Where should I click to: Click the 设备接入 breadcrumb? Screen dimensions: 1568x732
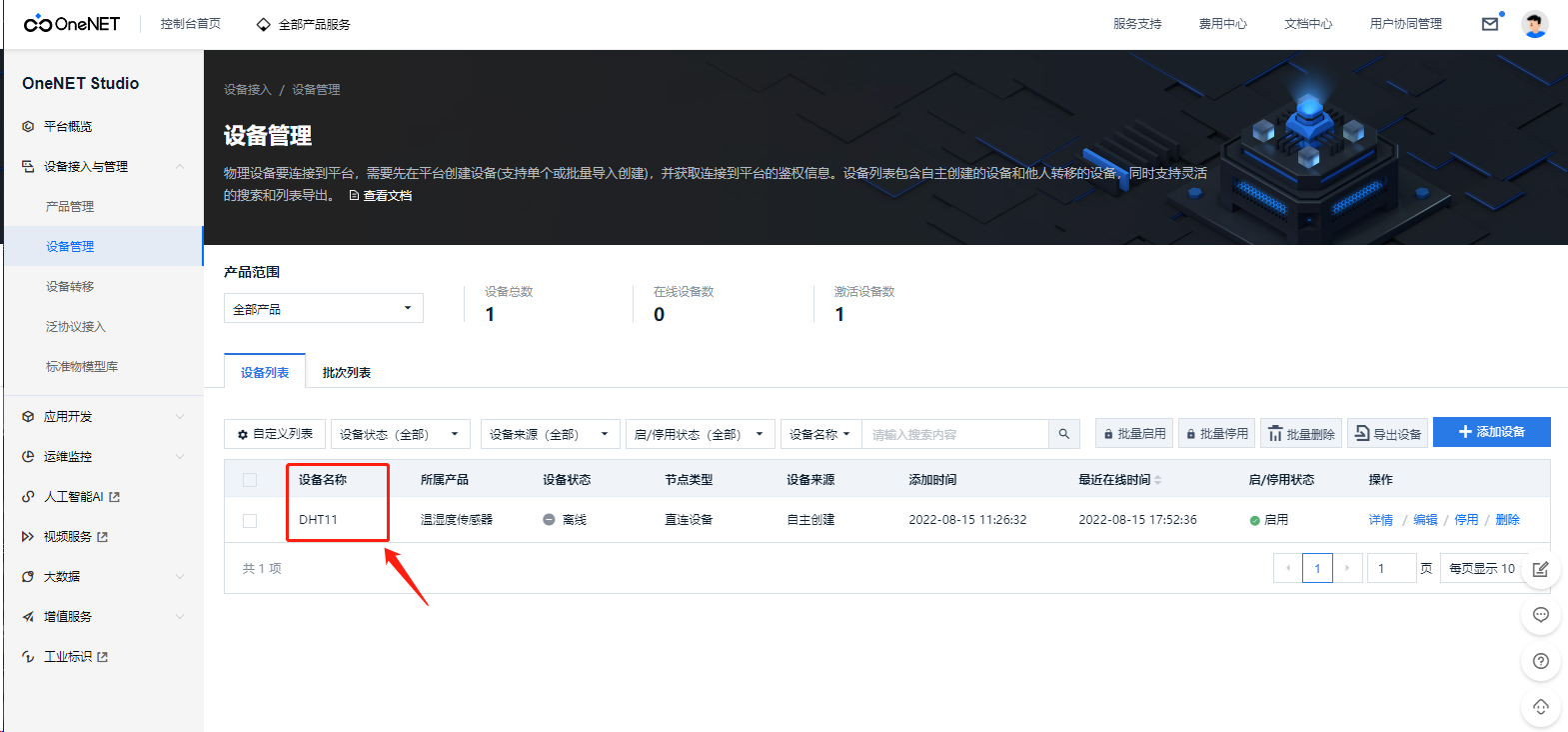[247, 90]
